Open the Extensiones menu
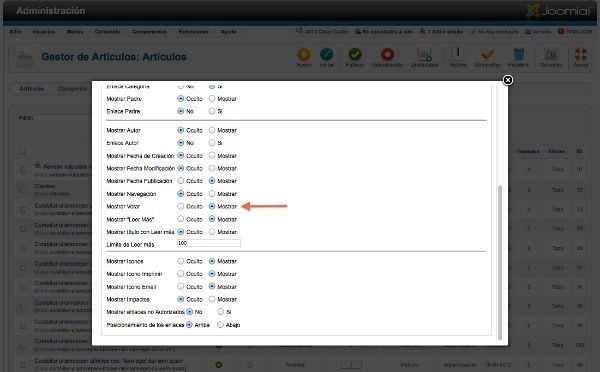Image resolution: width=600 pixels, height=372 pixels. click(x=194, y=31)
